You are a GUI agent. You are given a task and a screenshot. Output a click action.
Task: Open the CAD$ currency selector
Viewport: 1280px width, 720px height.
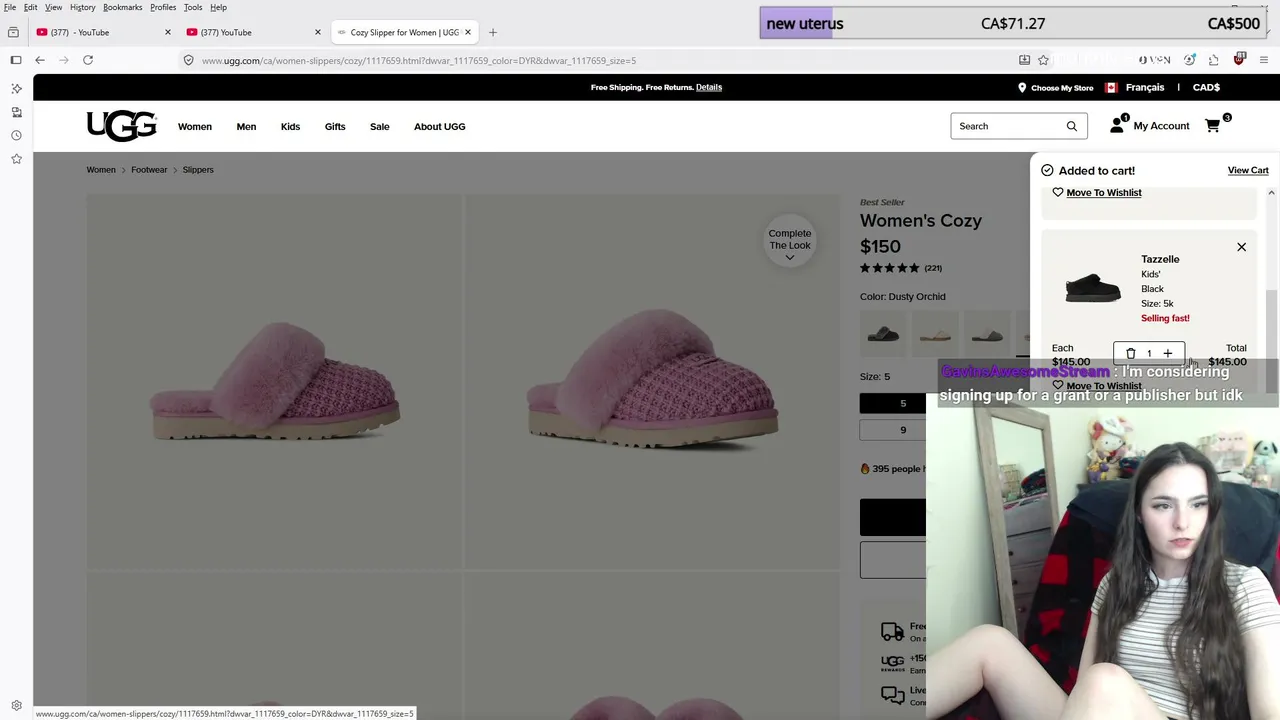[x=1206, y=87]
